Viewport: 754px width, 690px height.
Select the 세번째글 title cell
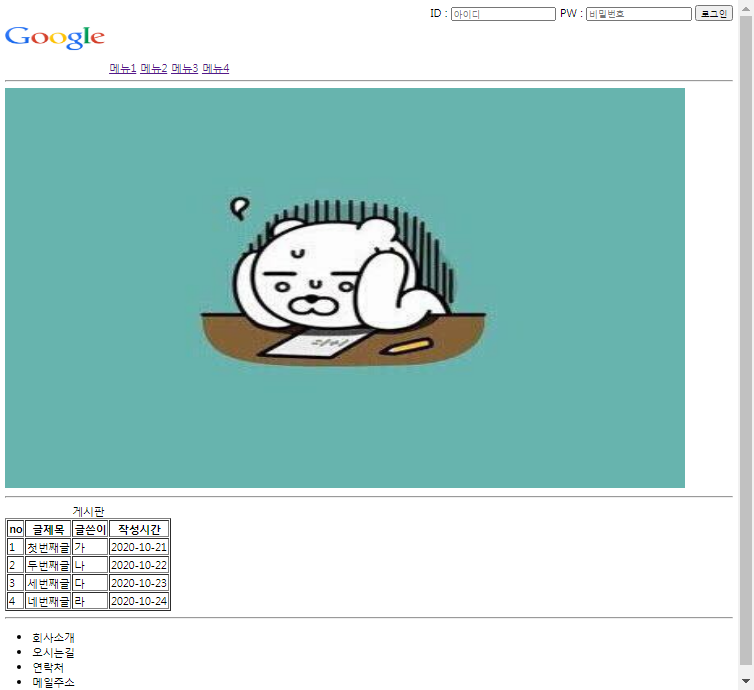48,583
